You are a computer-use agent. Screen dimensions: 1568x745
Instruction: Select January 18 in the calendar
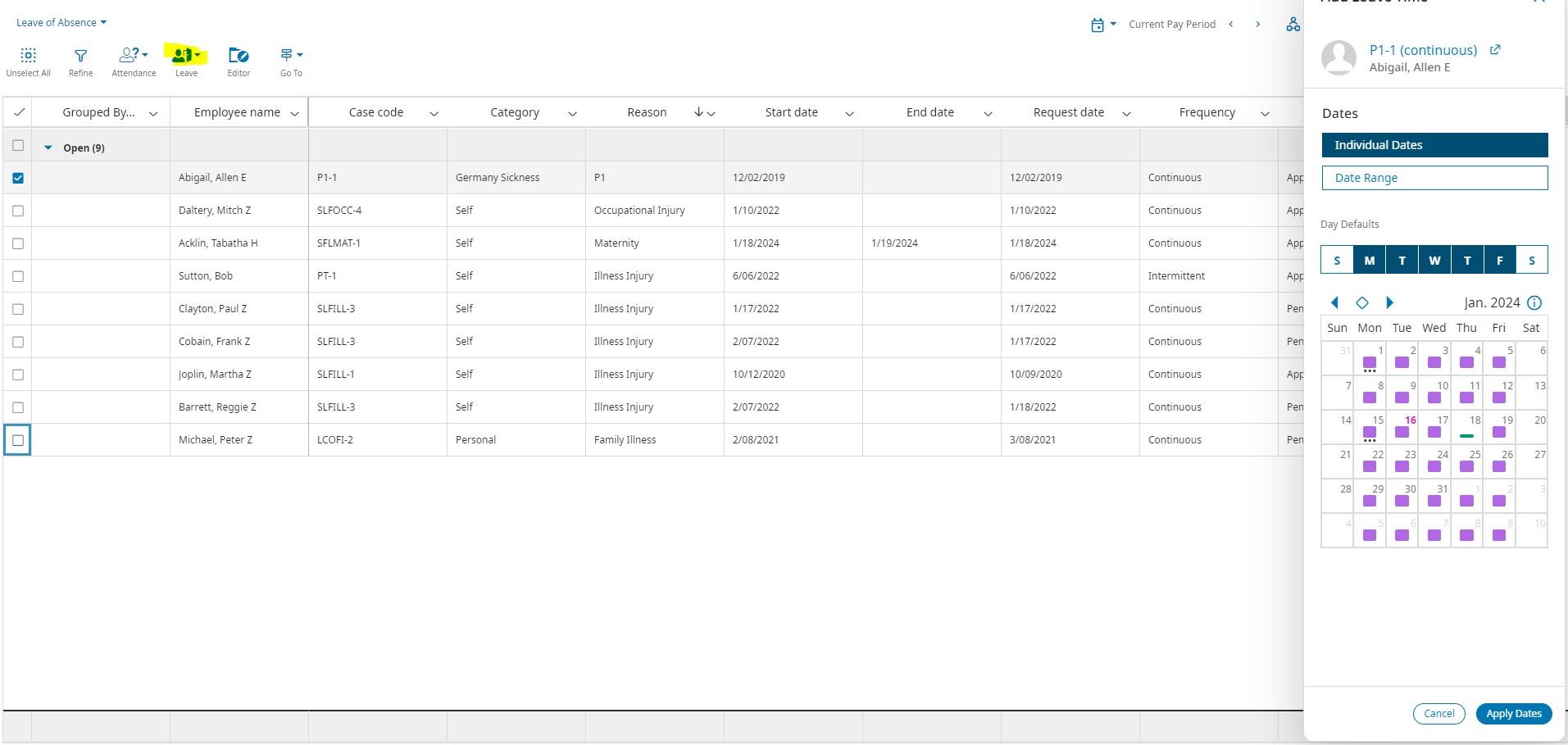(x=1467, y=427)
